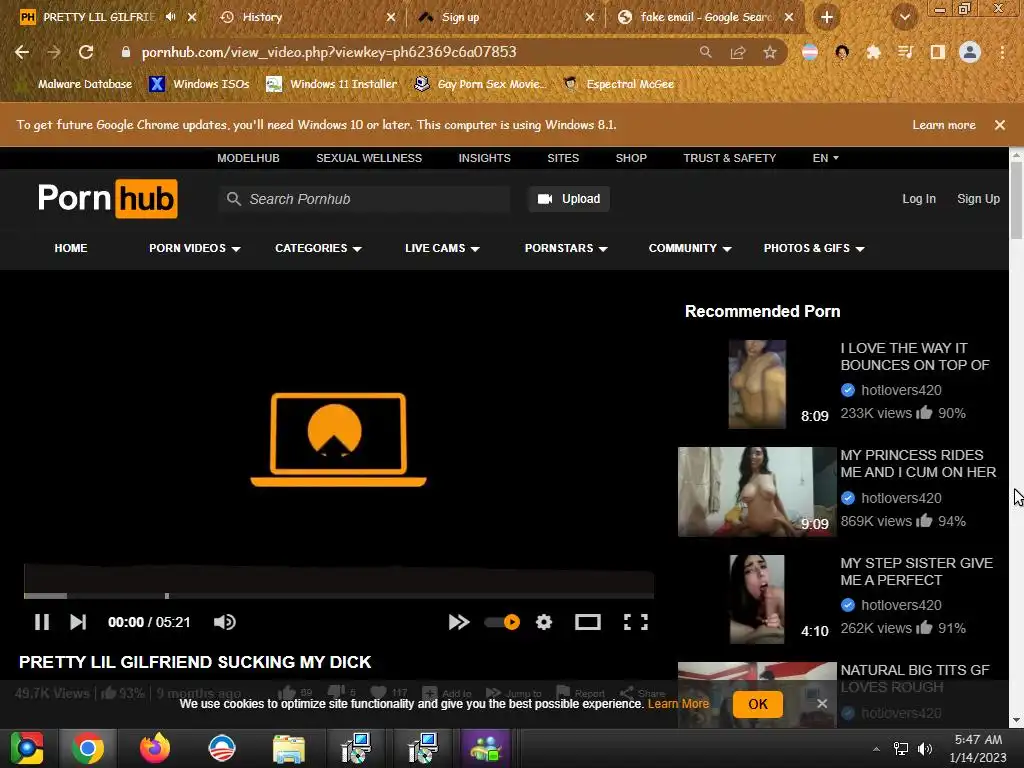Open the media controls icon in Chrome toolbar

click(905, 52)
